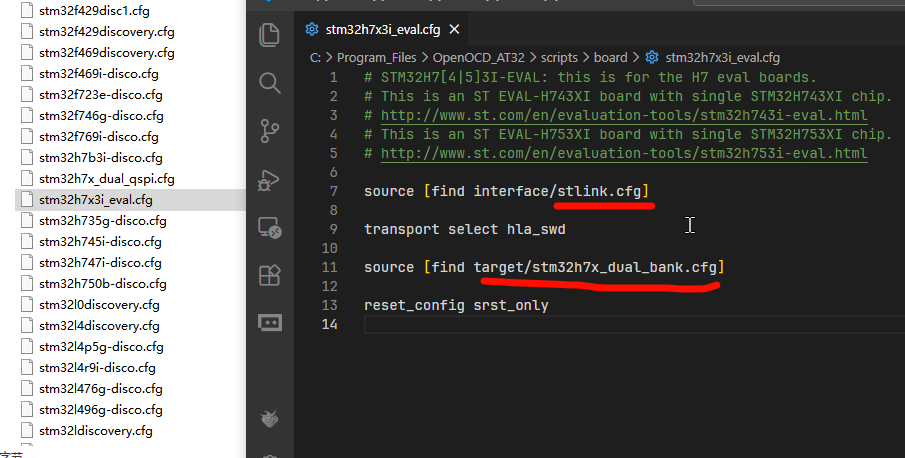Click the file icon of stm32h750b-disco.cfg
This screenshot has height=458, width=905.
point(27,283)
